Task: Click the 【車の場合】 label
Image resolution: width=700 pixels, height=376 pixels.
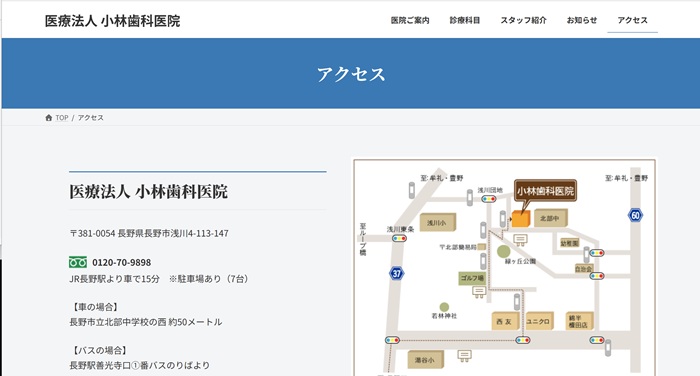Action: click(95, 307)
